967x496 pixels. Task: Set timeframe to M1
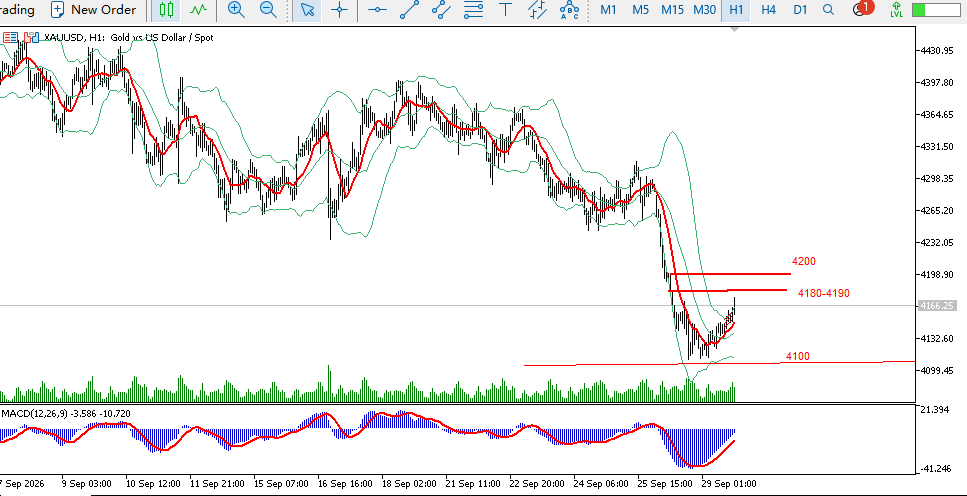pyautogui.click(x=608, y=10)
